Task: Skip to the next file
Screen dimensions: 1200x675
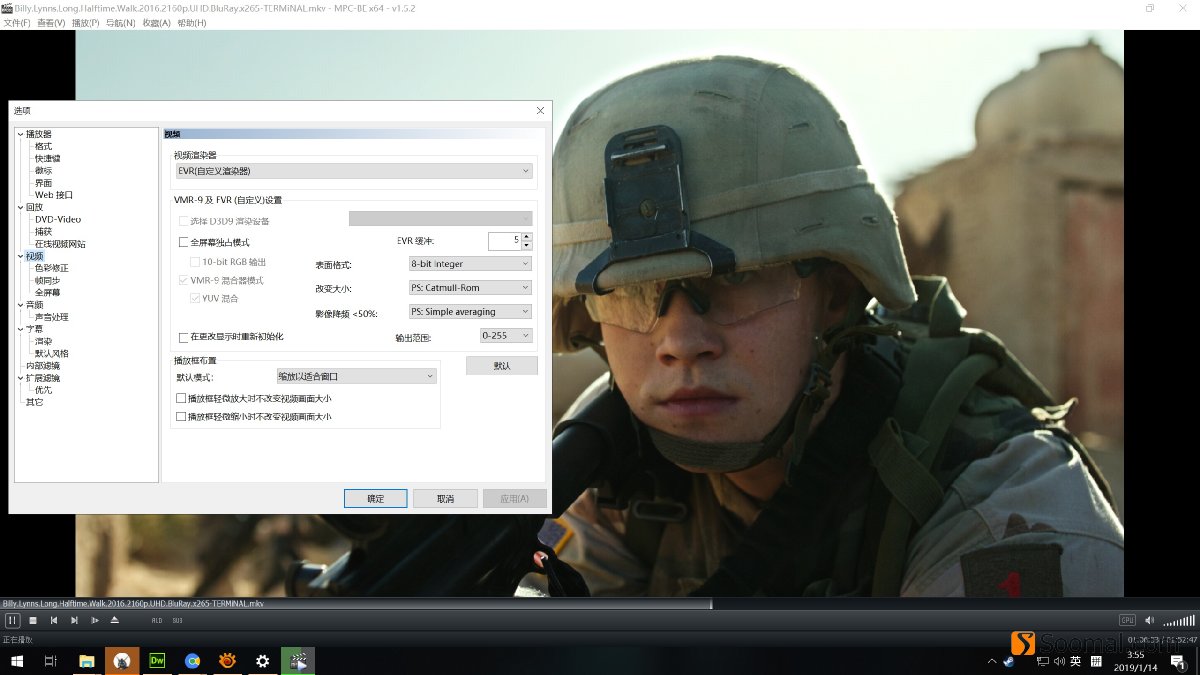Action: [74, 620]
